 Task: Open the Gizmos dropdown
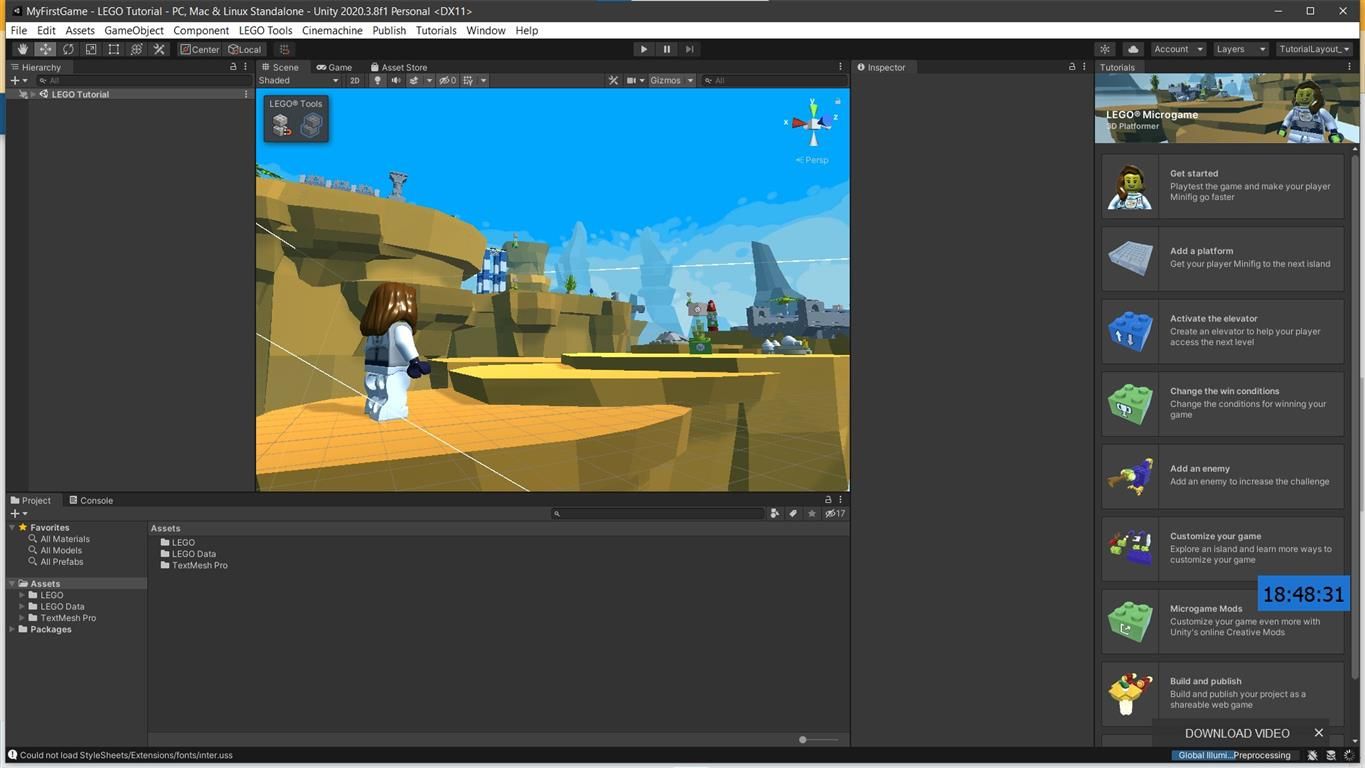click(x=671, y=80)
